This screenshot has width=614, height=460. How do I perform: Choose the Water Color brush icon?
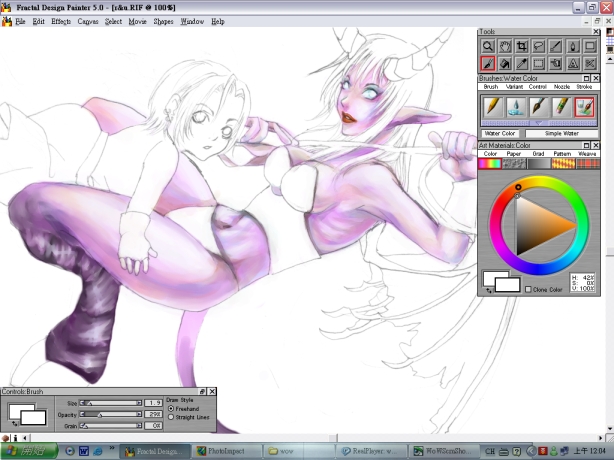[584, 106]
